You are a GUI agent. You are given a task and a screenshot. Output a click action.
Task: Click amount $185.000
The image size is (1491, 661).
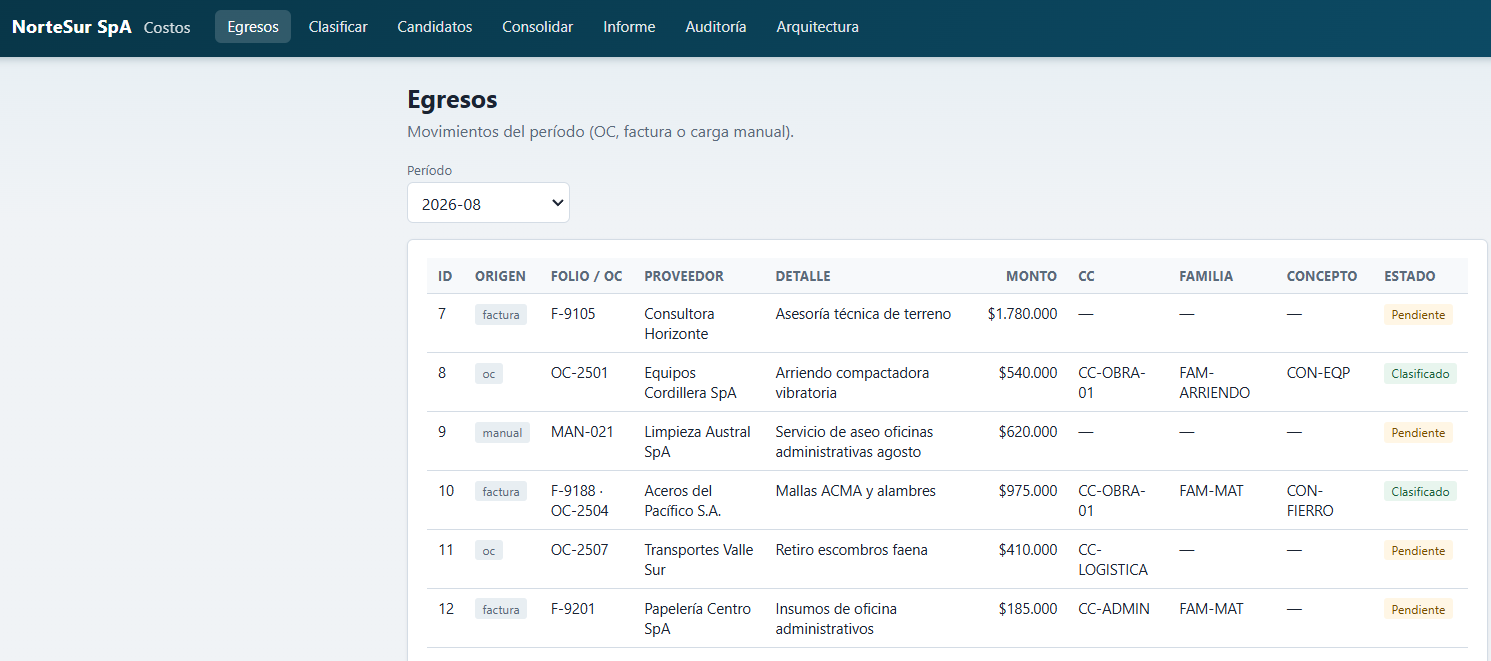pyautogui.click(x=1028, y=609)
